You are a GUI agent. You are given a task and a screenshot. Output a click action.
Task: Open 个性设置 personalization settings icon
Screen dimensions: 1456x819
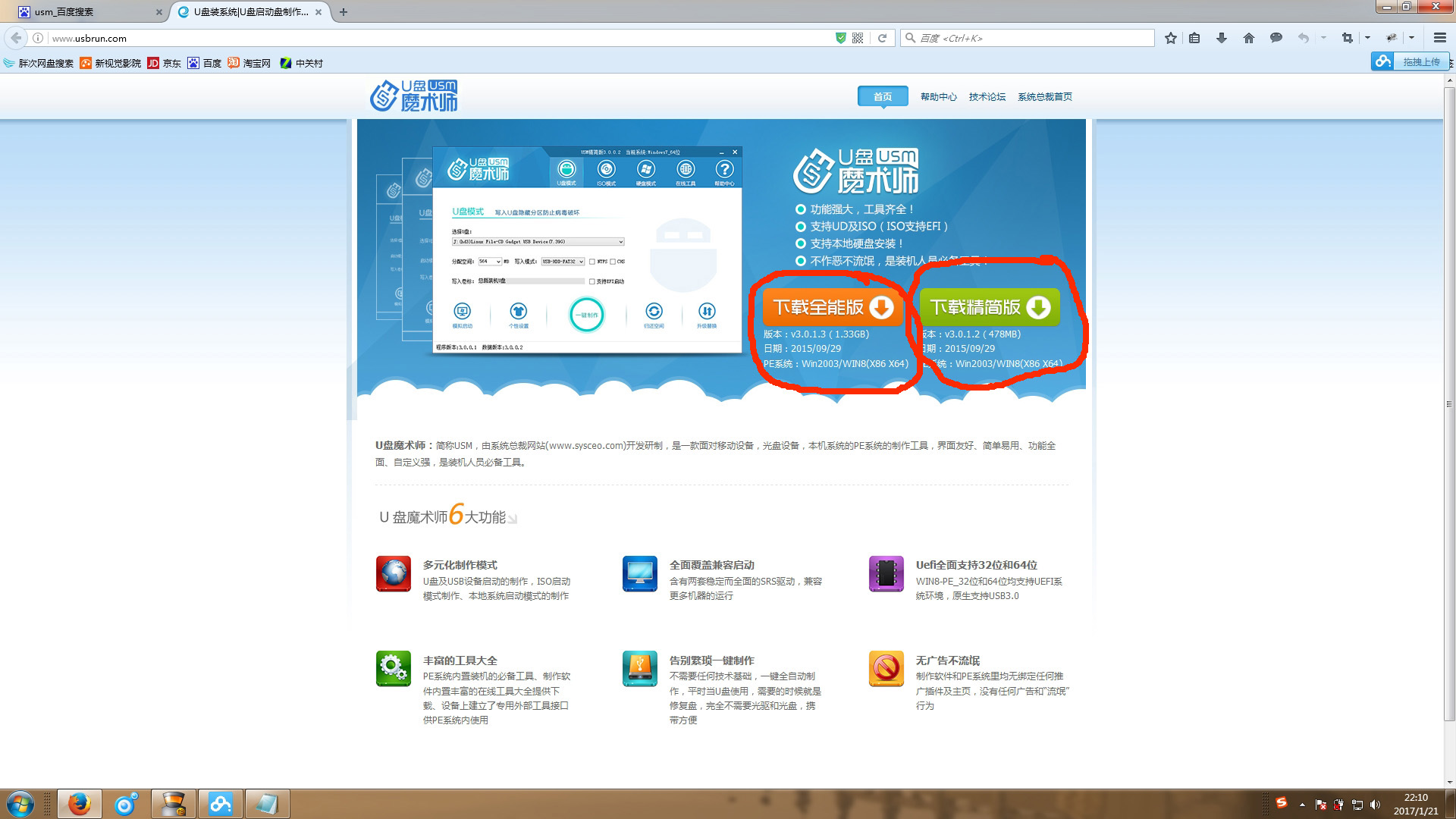pos(519,312)
